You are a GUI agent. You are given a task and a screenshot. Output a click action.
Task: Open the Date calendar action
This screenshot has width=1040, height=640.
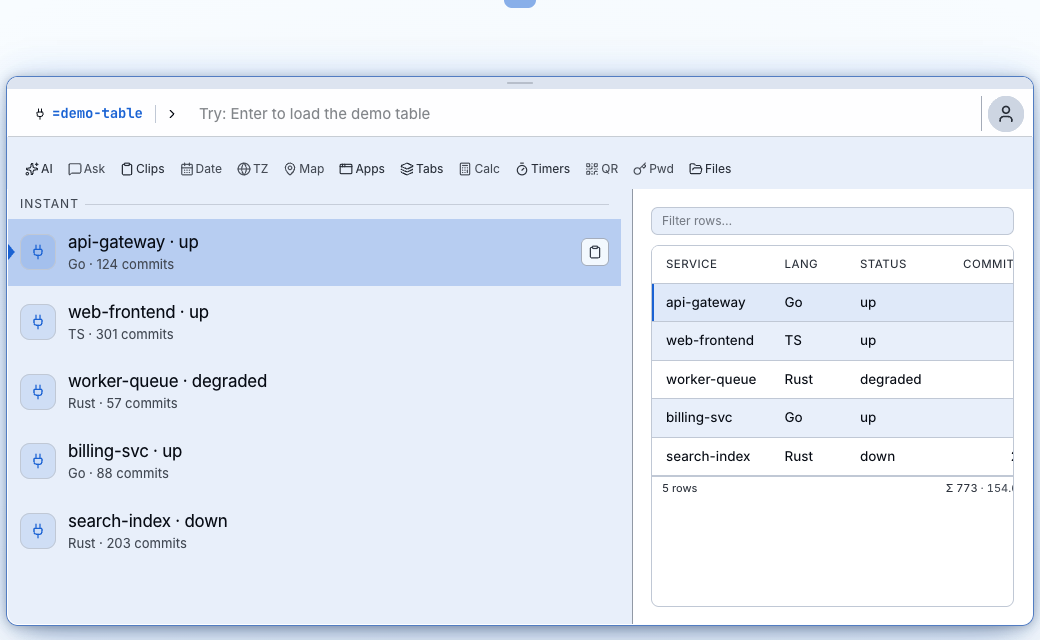coord(201,169)
